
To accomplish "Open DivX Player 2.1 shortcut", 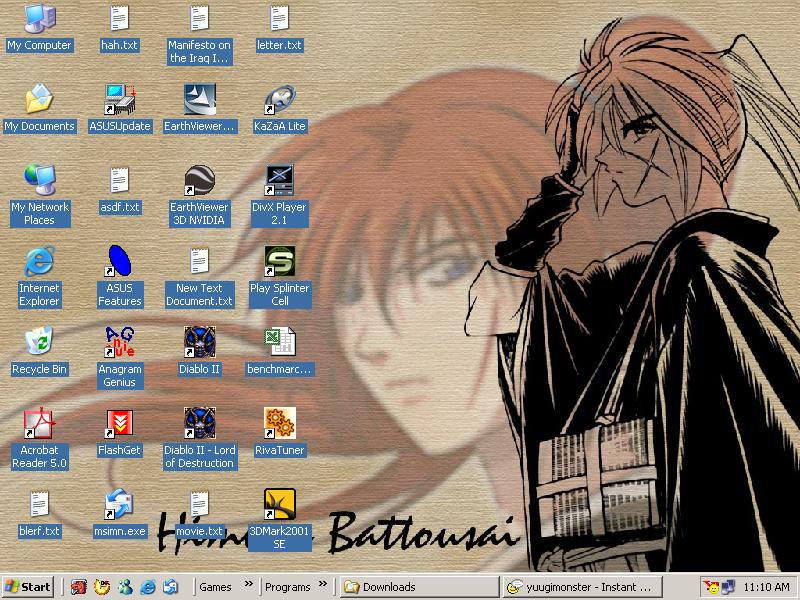I will point(279,182).
